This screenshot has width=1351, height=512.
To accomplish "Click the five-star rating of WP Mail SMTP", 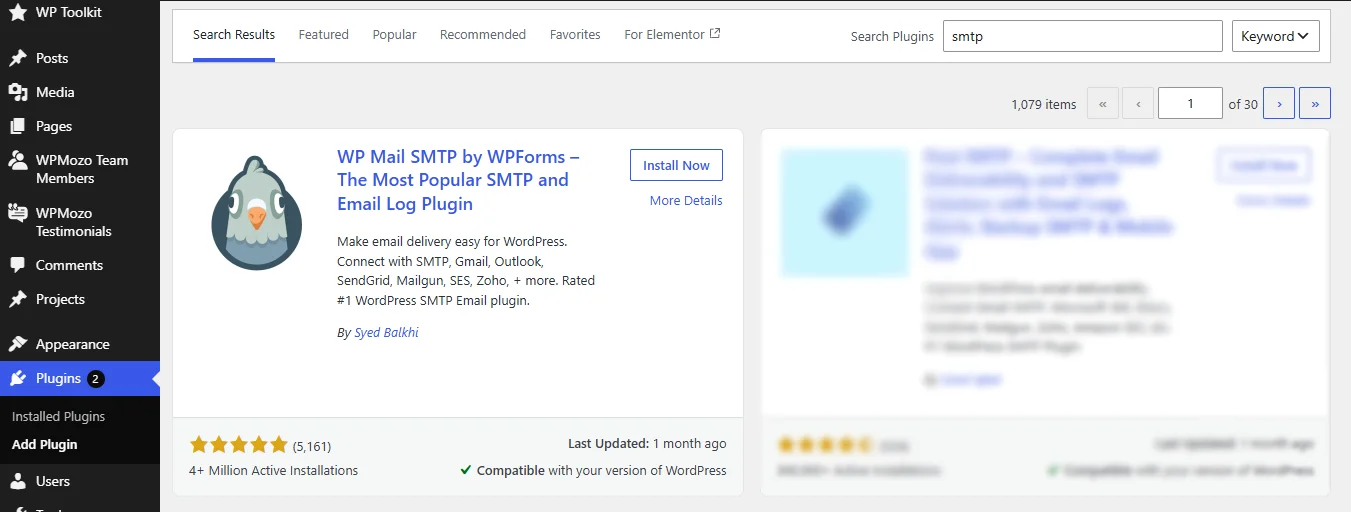I will [x=238, y=444].
